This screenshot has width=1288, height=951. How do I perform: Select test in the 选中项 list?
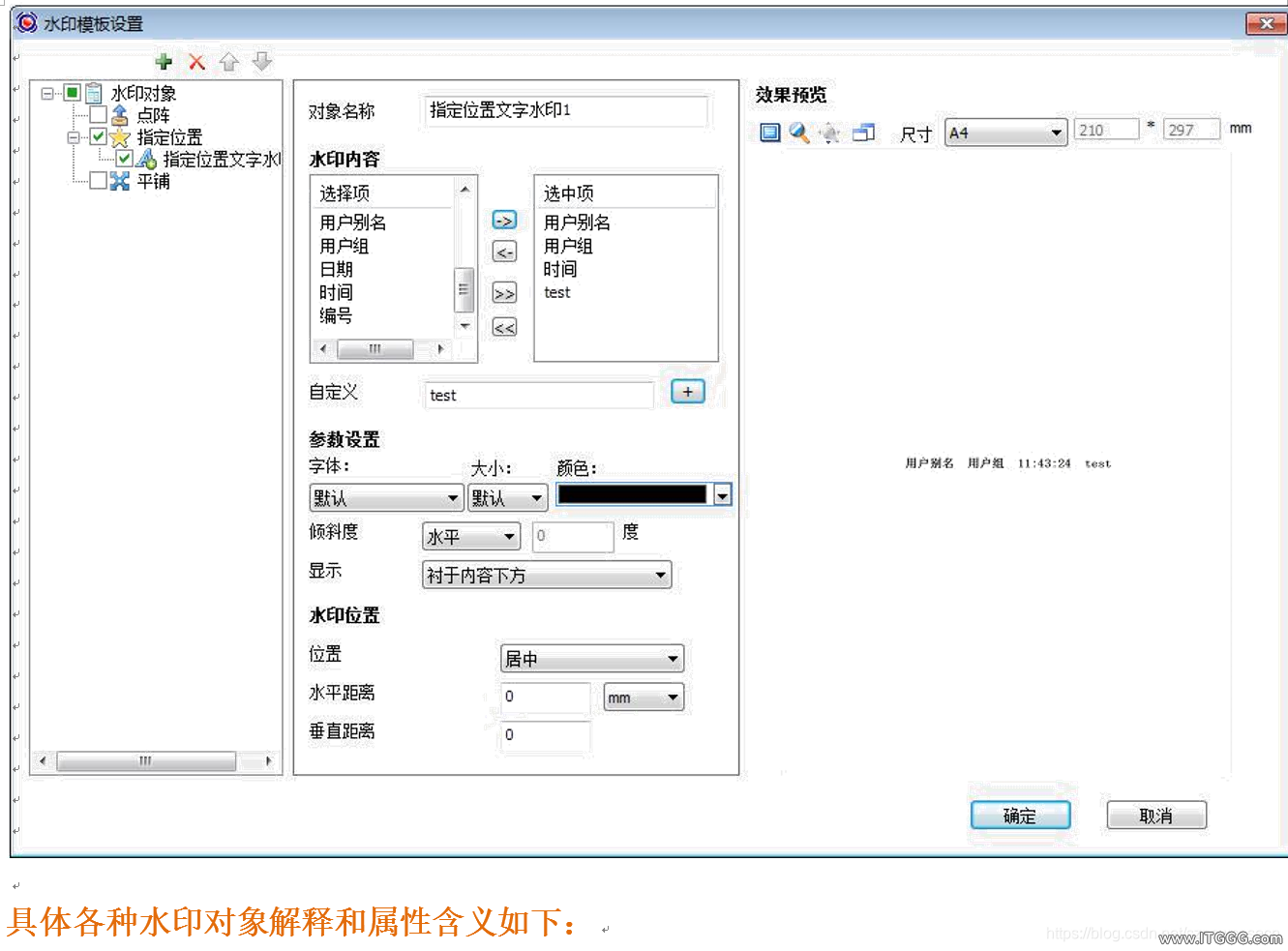(557, 292)
